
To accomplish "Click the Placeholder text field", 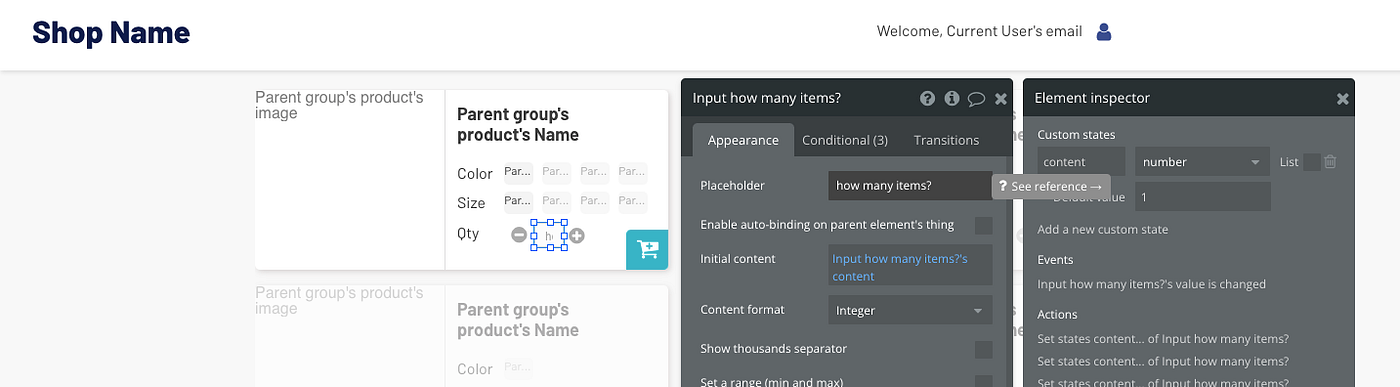I will coord(910,185).
